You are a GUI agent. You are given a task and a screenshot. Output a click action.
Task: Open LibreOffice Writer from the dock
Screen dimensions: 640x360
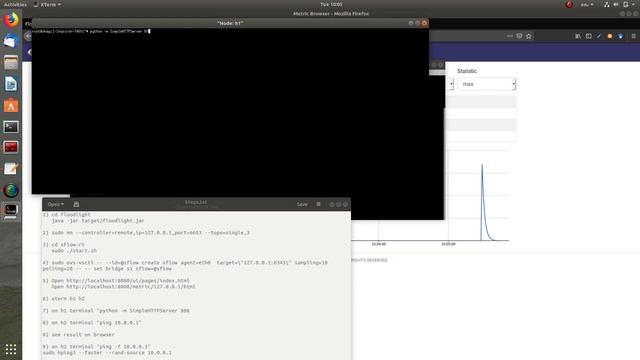click(11, 84)
